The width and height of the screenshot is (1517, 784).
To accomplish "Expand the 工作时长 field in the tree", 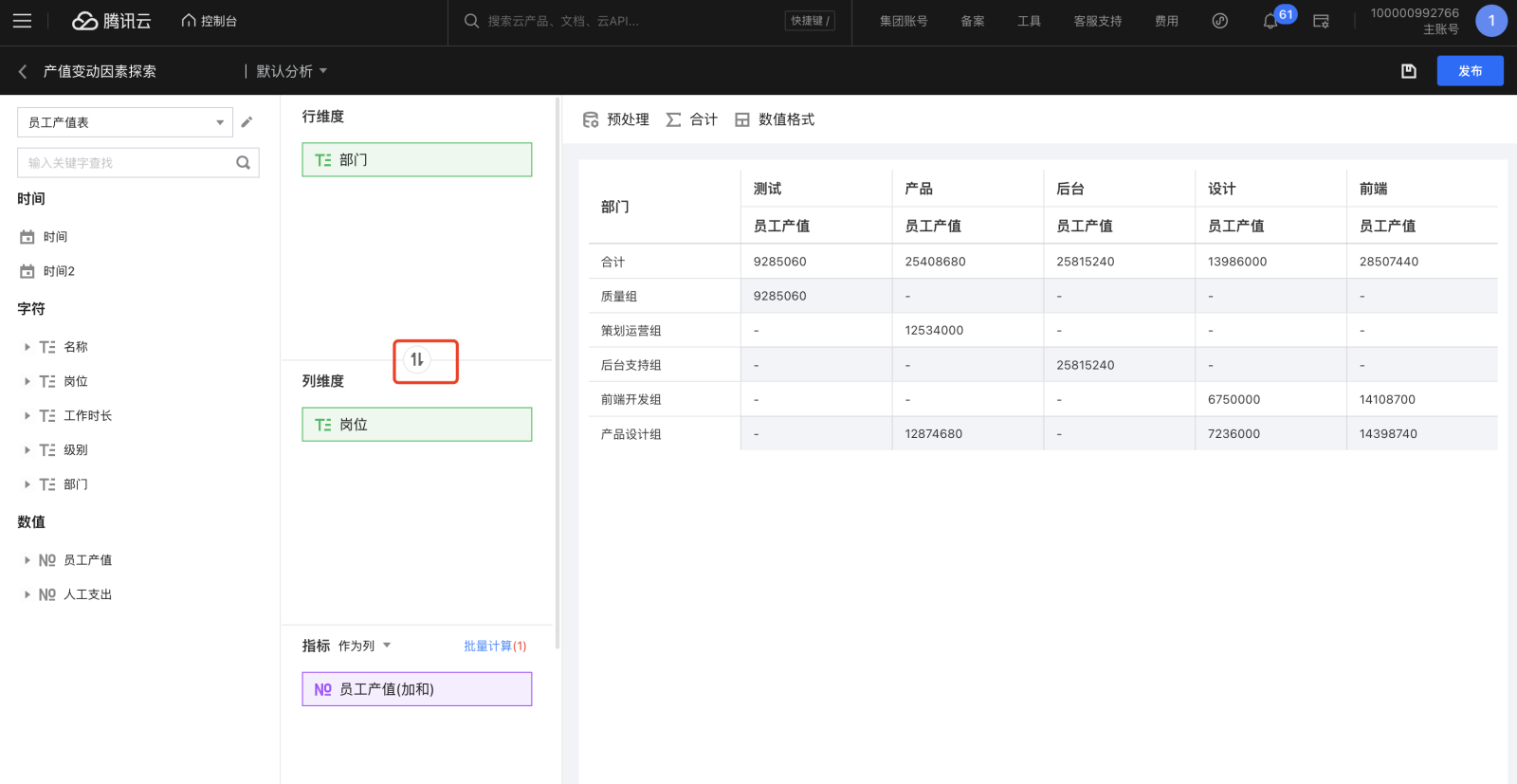I will pos(27,416).
